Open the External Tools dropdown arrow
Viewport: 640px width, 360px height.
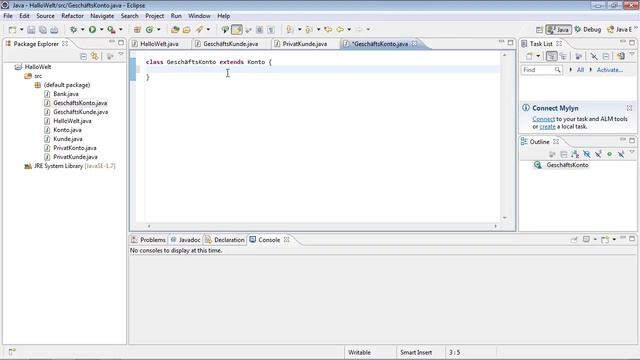(120, 30)
